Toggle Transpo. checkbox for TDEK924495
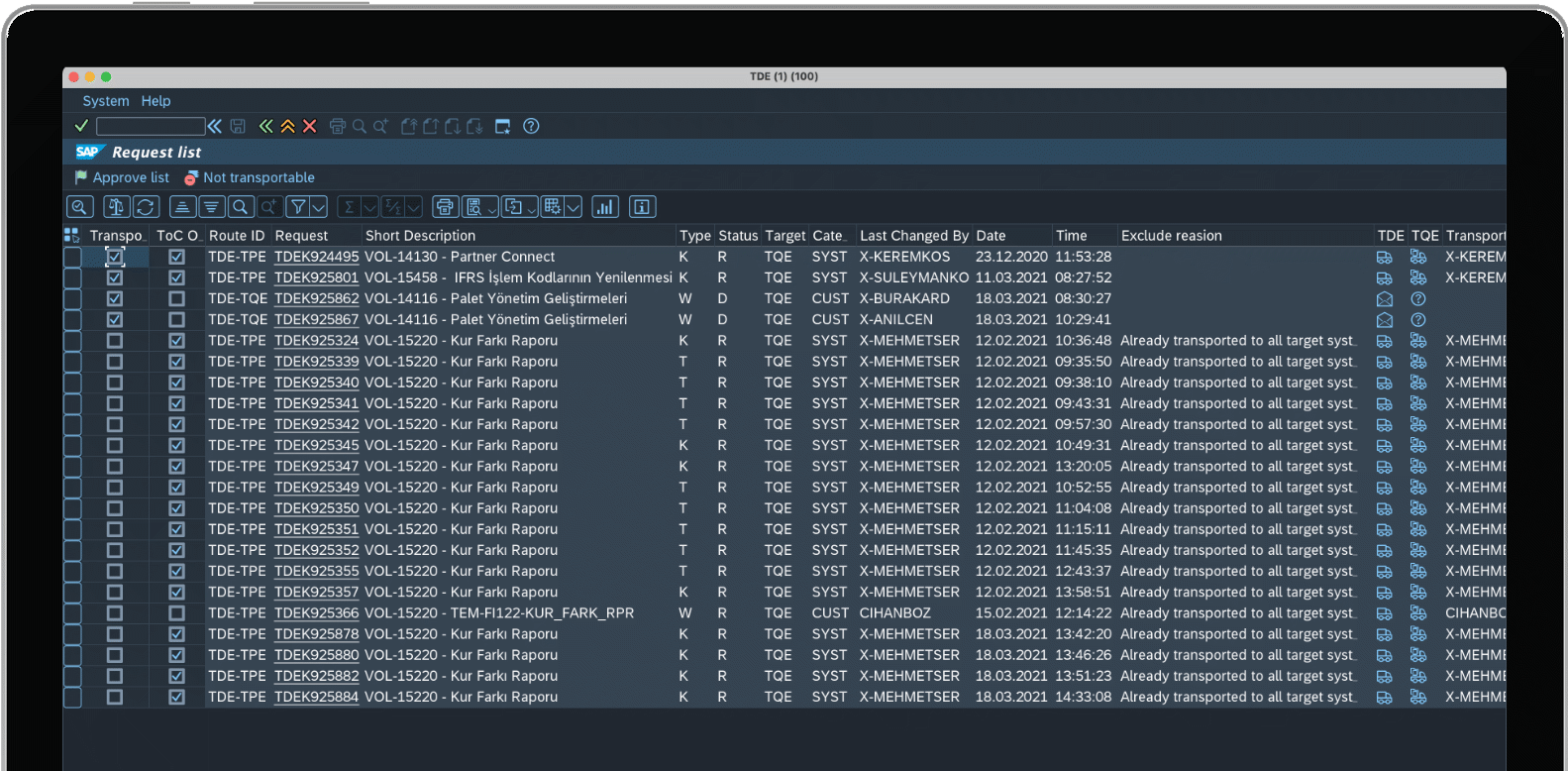The width and height of the screenshot is (1568, 771). (115, 257)
